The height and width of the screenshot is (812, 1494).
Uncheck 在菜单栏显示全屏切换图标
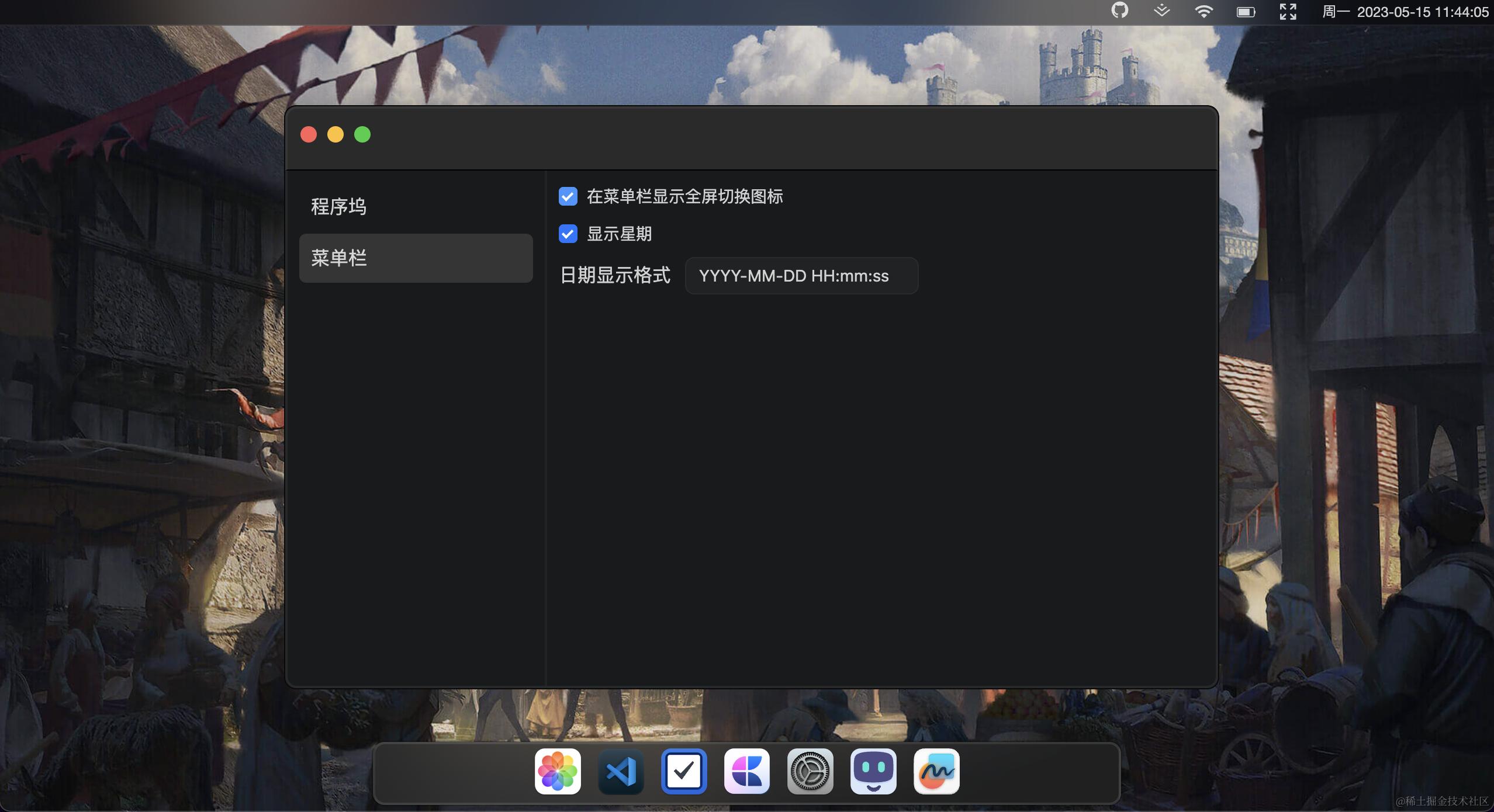pos(568,197)
